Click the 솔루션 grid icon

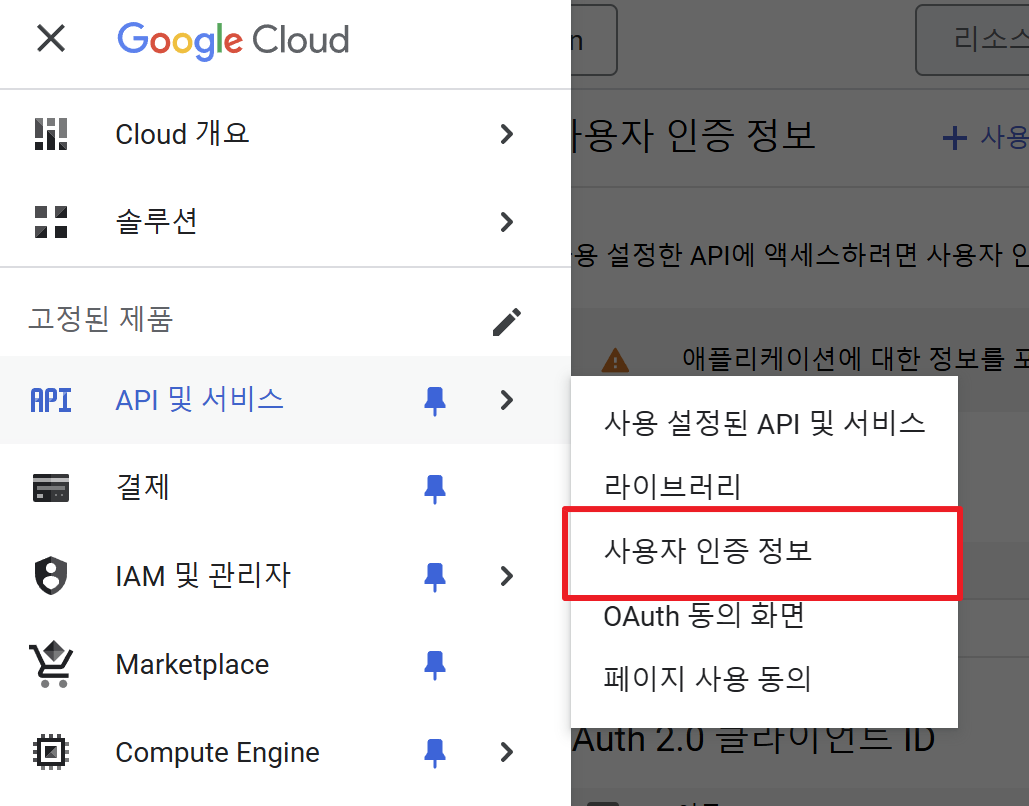(x=51, y=222)
